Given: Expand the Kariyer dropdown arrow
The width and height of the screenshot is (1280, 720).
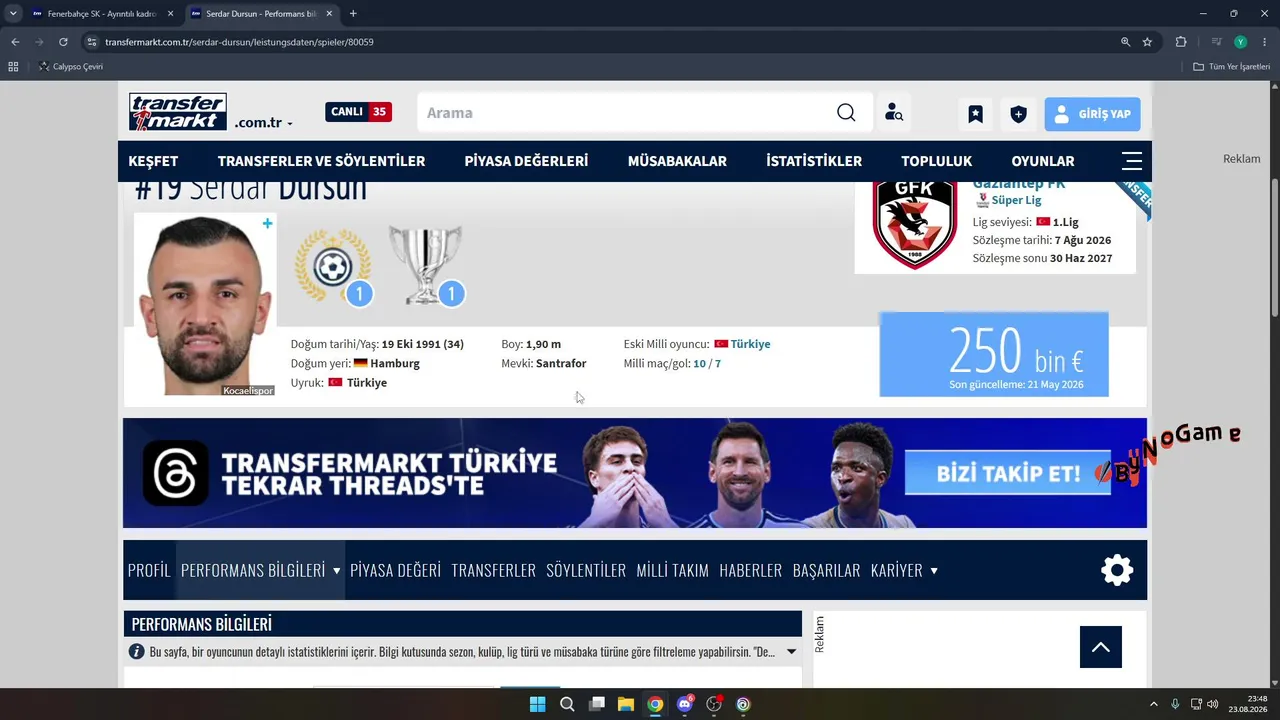Looking at the screenshot, I should coord(934,571).
